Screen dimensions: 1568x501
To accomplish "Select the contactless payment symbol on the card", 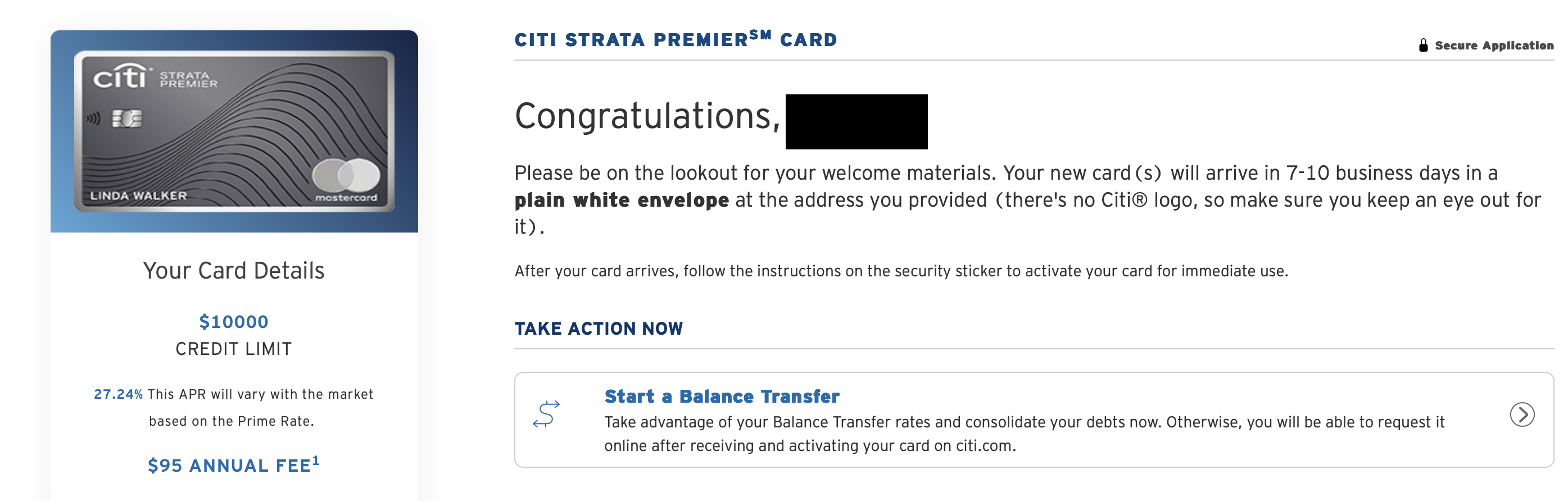I will tap(93, 120).
